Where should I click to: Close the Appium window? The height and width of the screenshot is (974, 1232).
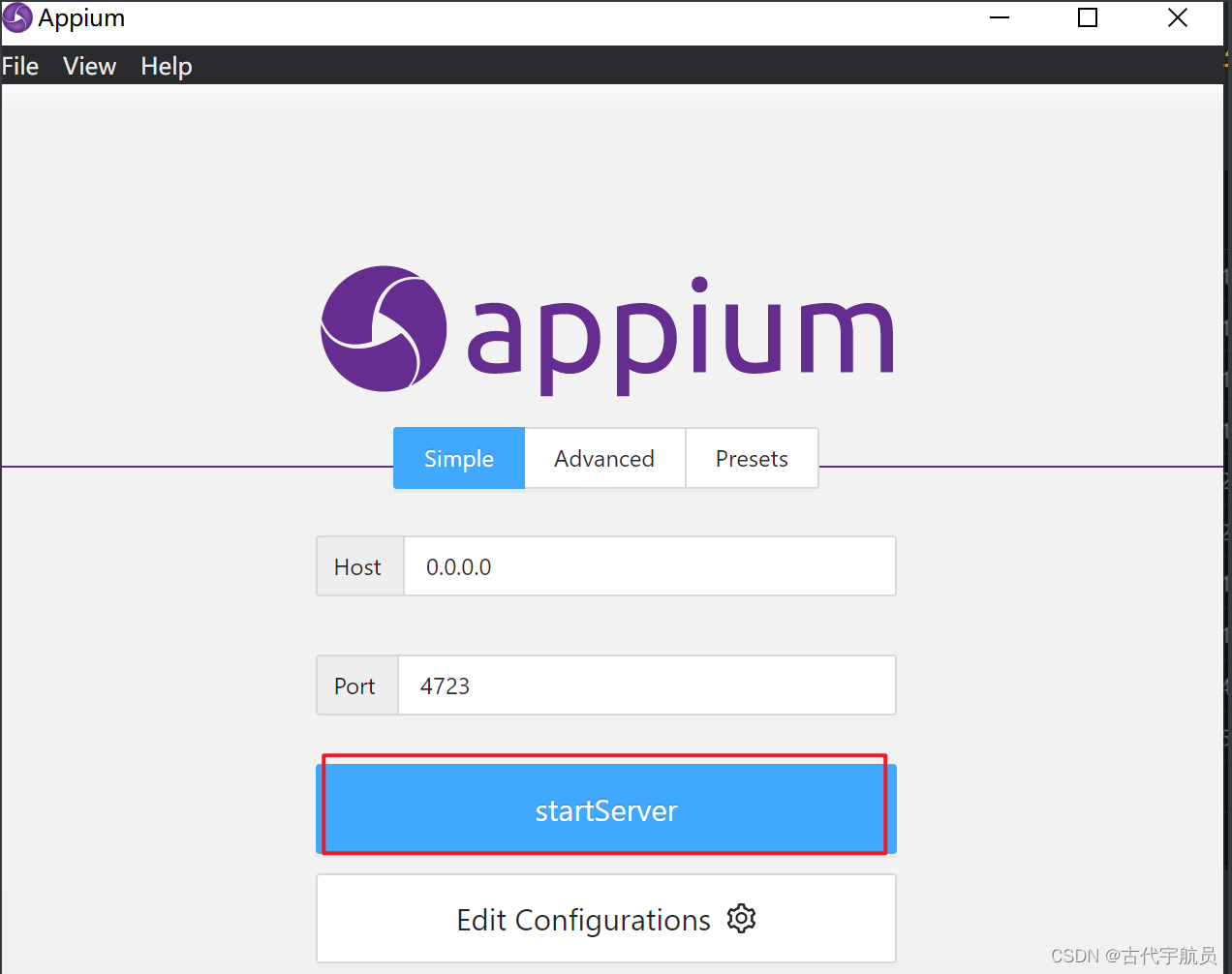[x=1178, y=17]
